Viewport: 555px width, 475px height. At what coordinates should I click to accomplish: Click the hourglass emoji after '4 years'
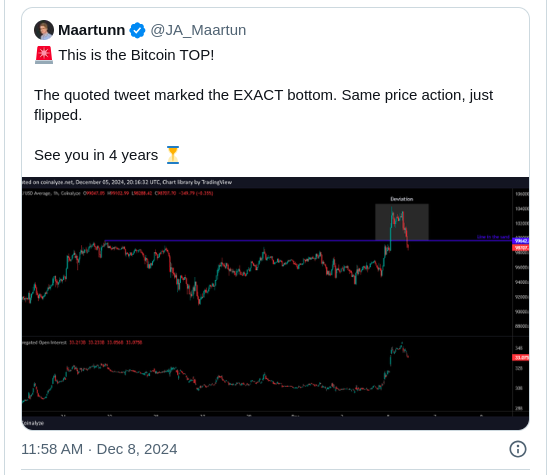[x=173, y=155]
